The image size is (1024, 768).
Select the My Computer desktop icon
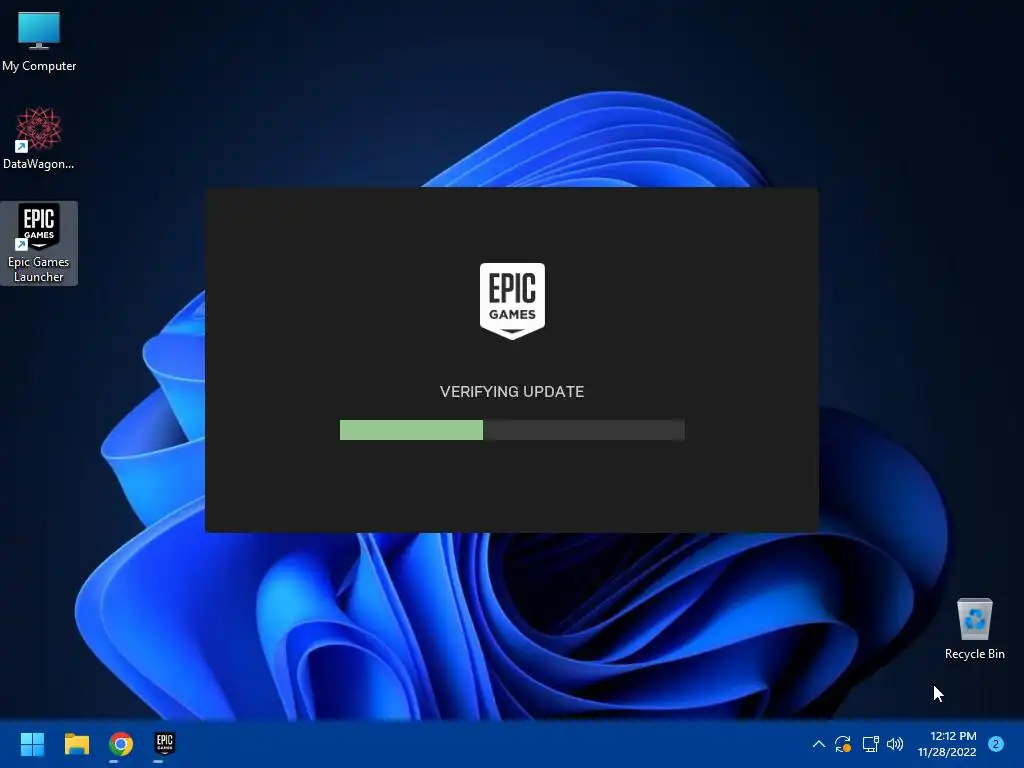click(39, 41)
